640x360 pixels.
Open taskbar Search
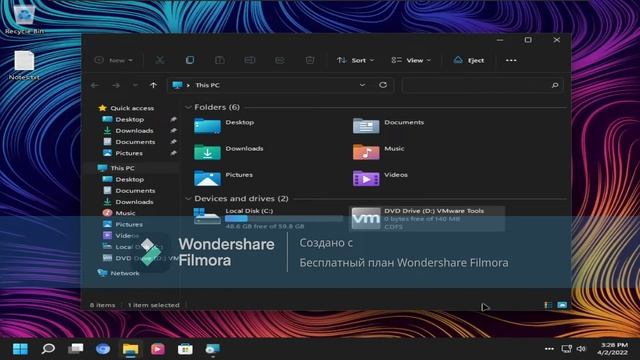[x=48, y=349]
